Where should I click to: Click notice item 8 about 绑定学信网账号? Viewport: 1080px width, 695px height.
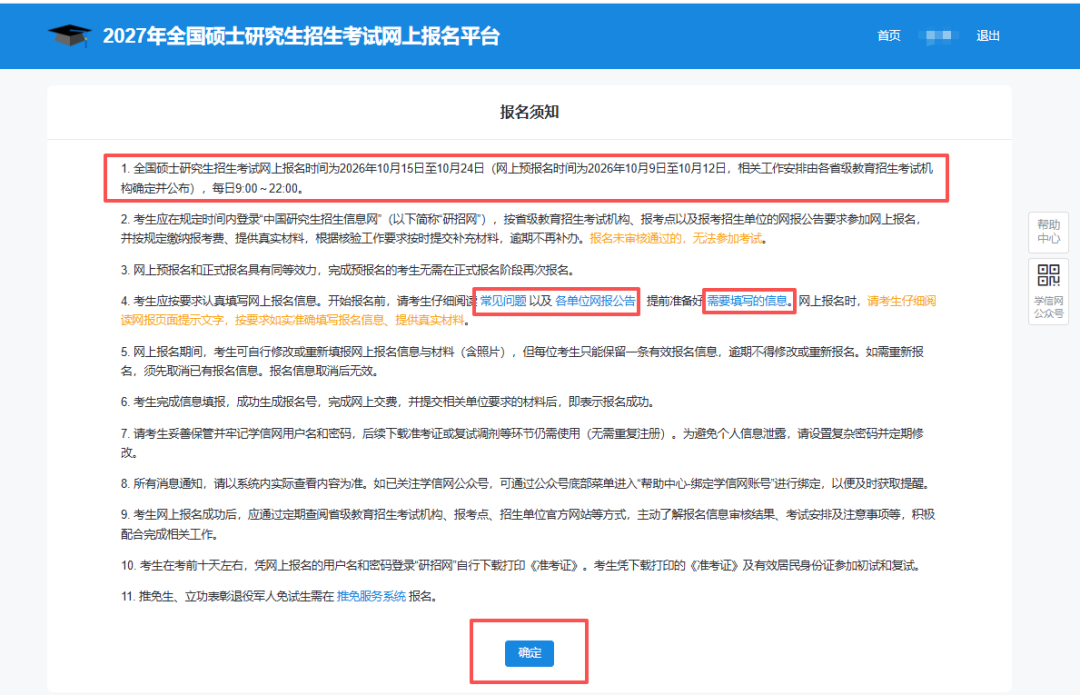pos(527,484)
